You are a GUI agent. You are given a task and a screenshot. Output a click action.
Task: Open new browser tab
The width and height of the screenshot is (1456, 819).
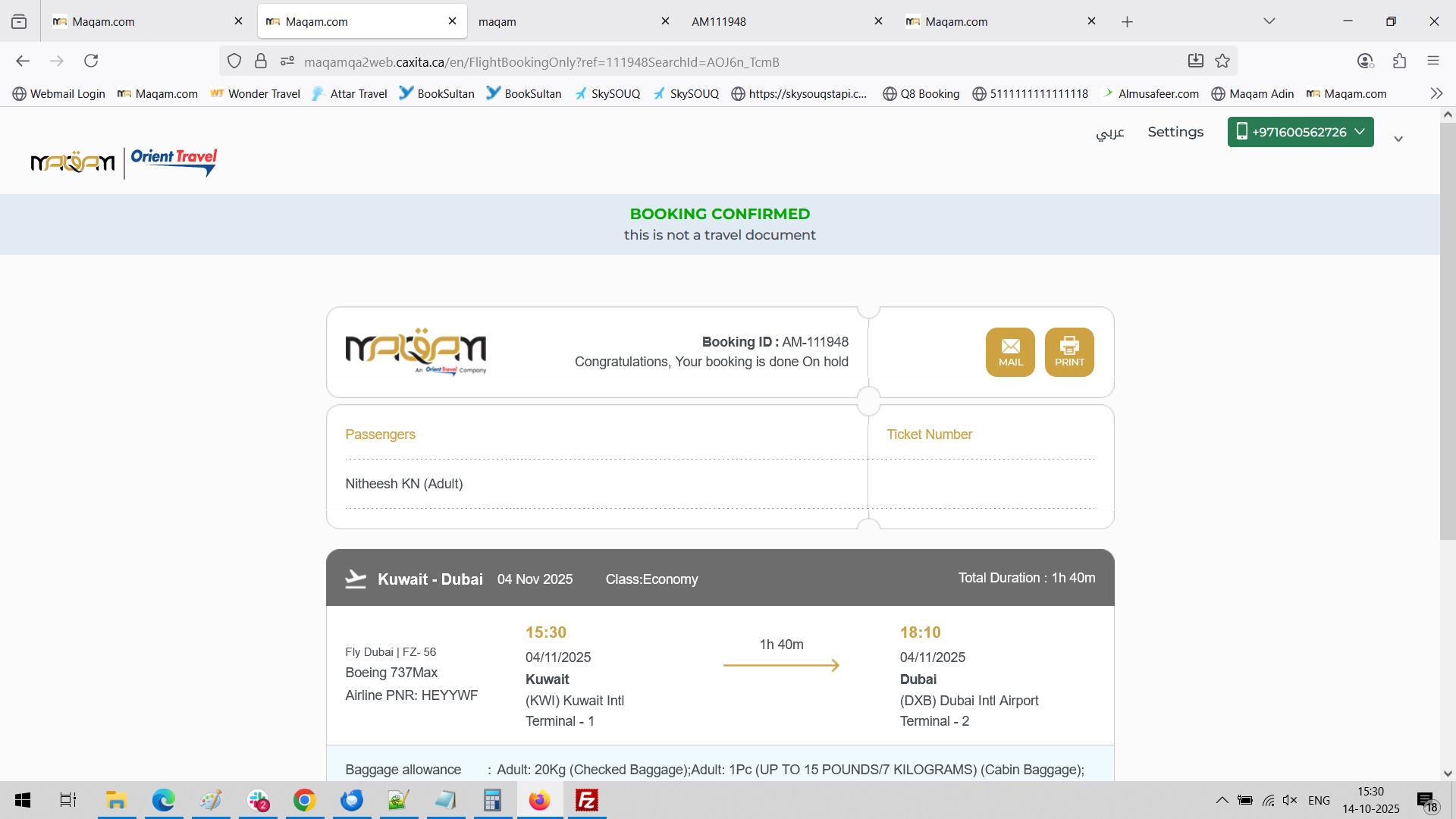tap(1127, 21)
